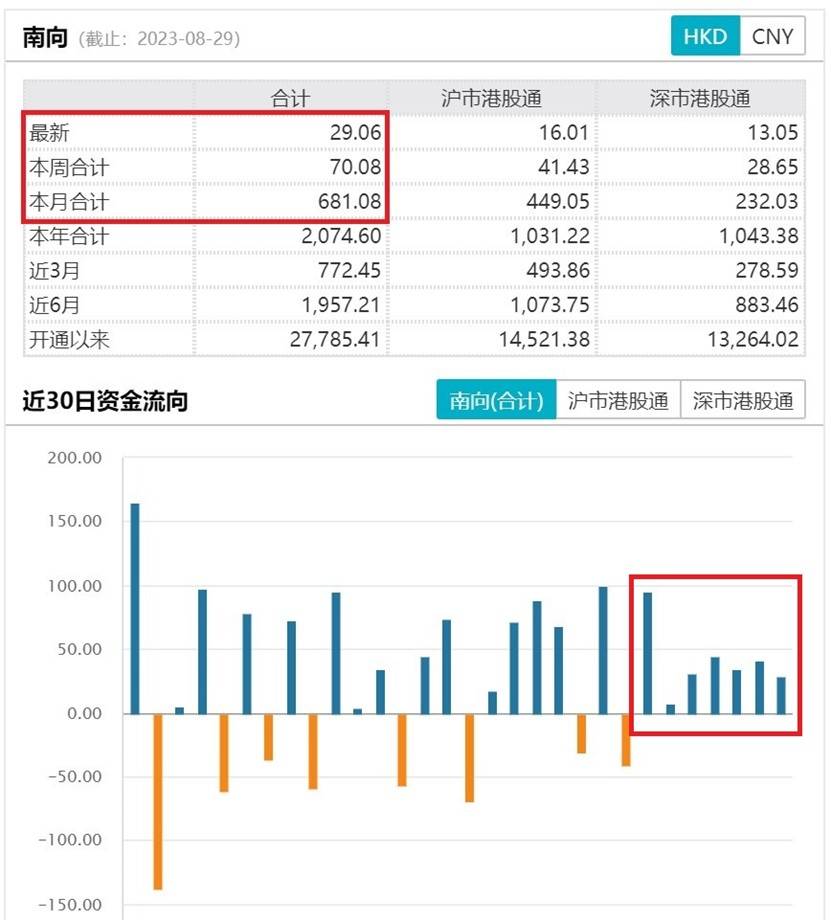The width and height of the screenshot is (831, 920).
Task: Click the 本年合计 value 2,074.60
Action: (341, 236)
